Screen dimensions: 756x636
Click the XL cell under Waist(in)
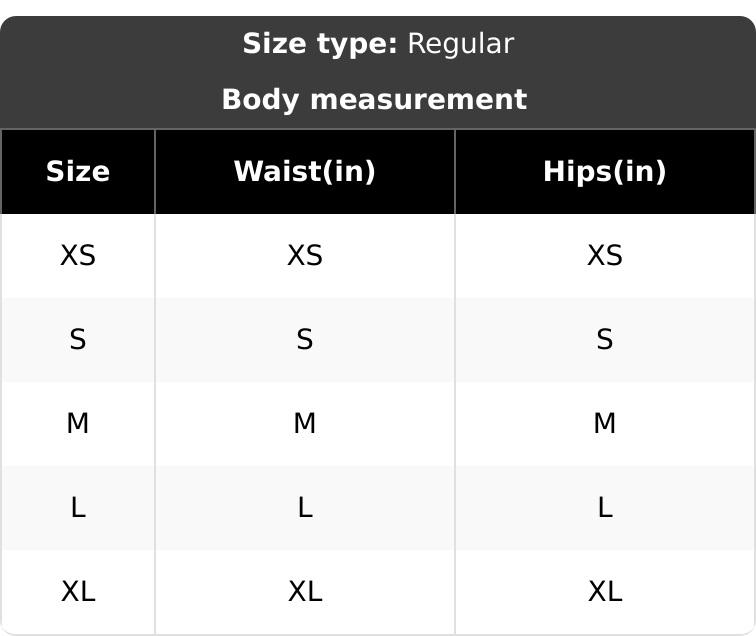pos(305,592)
